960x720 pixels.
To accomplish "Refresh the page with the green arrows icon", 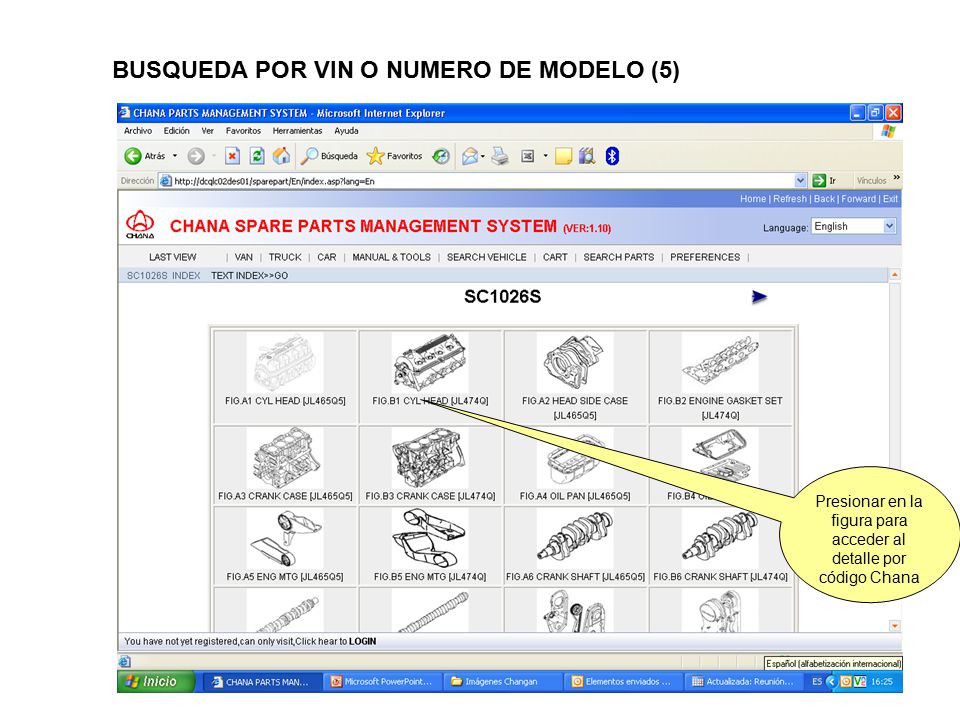I will pyautogui.click(x=257, y=156).
